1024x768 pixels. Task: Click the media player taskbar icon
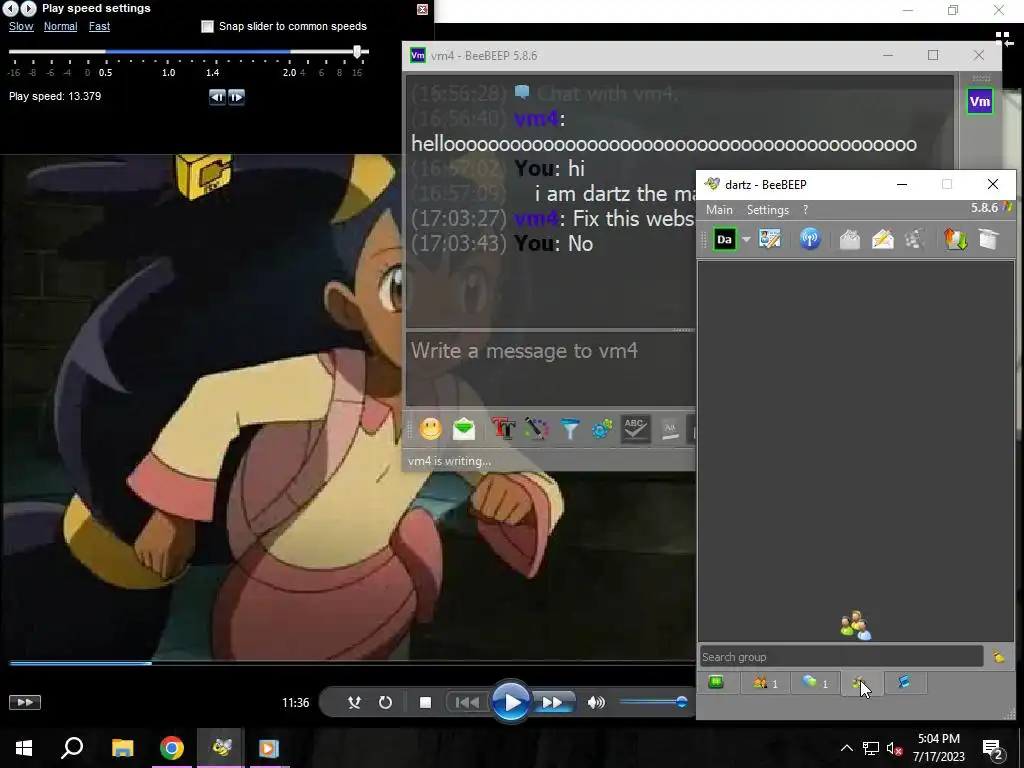tap(268, 748)
